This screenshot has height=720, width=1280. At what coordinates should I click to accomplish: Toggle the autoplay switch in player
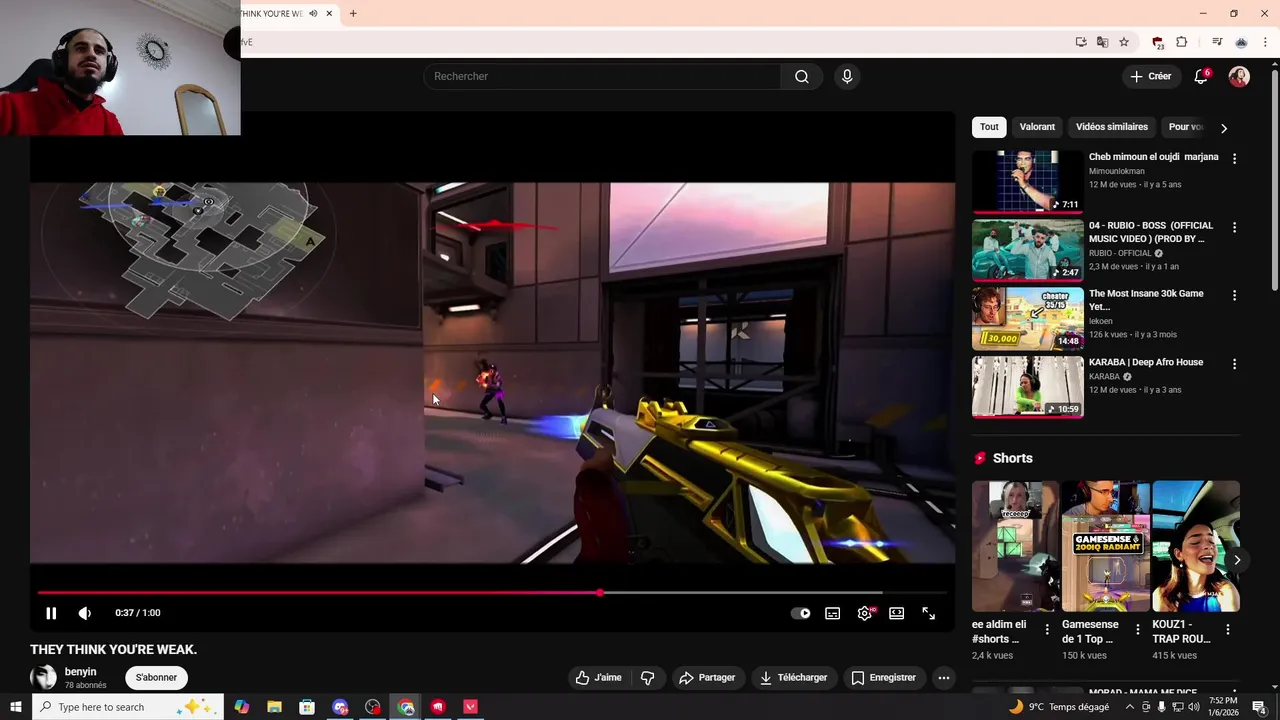(x=801, y=613)
